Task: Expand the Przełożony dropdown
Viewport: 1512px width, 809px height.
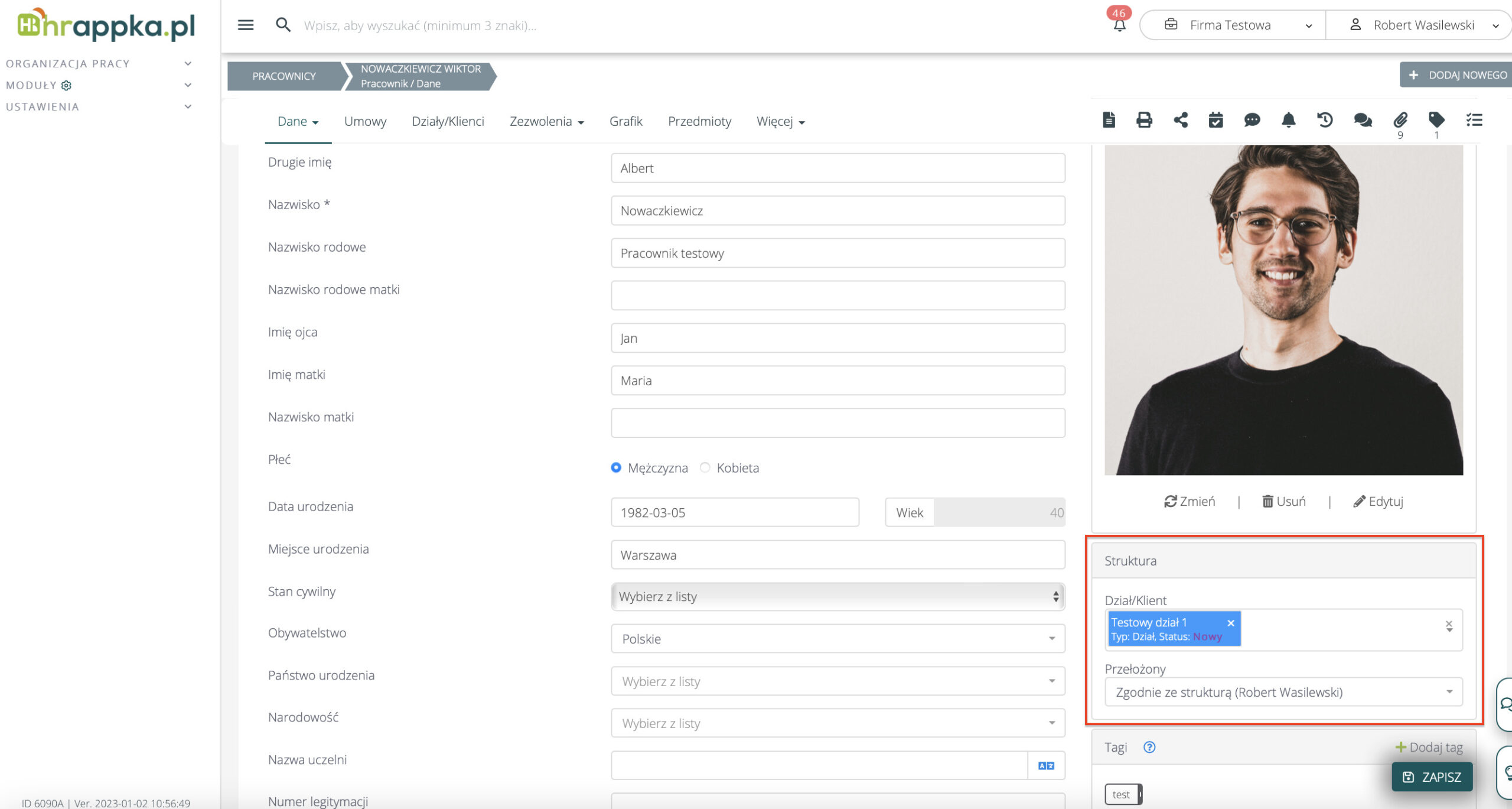Action: click(1283, 692)
